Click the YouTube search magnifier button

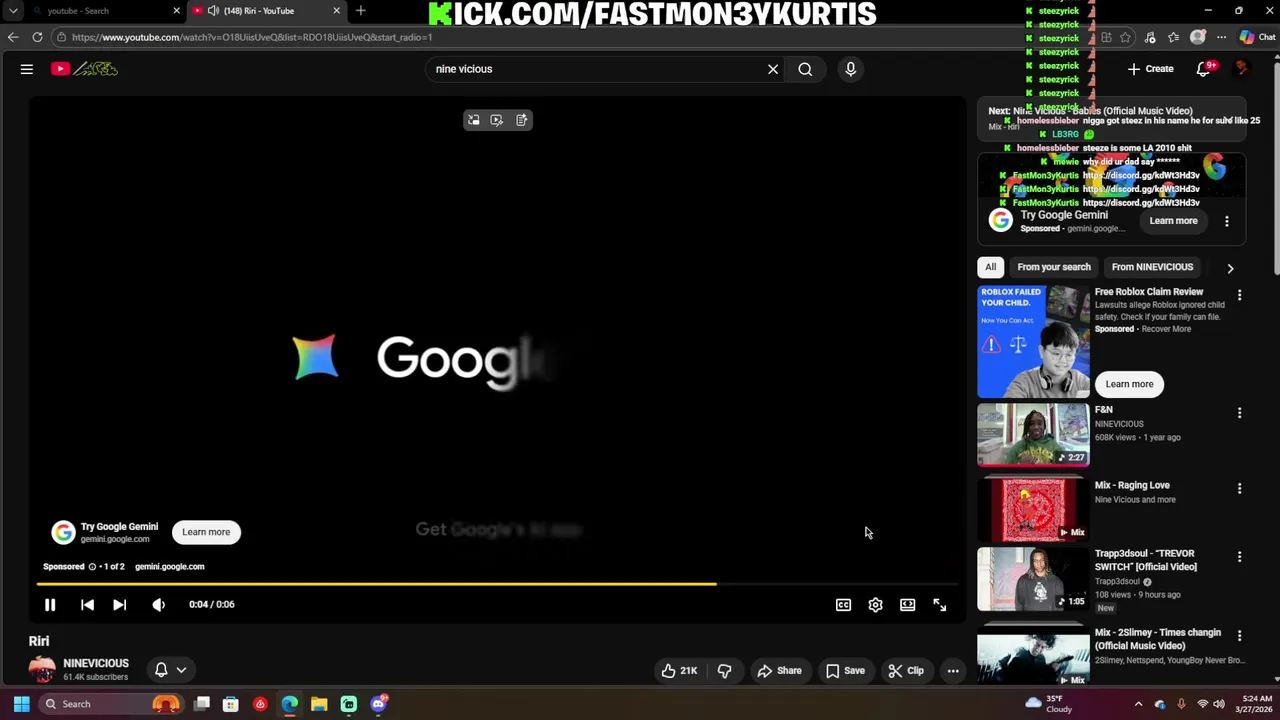[805, 69]
